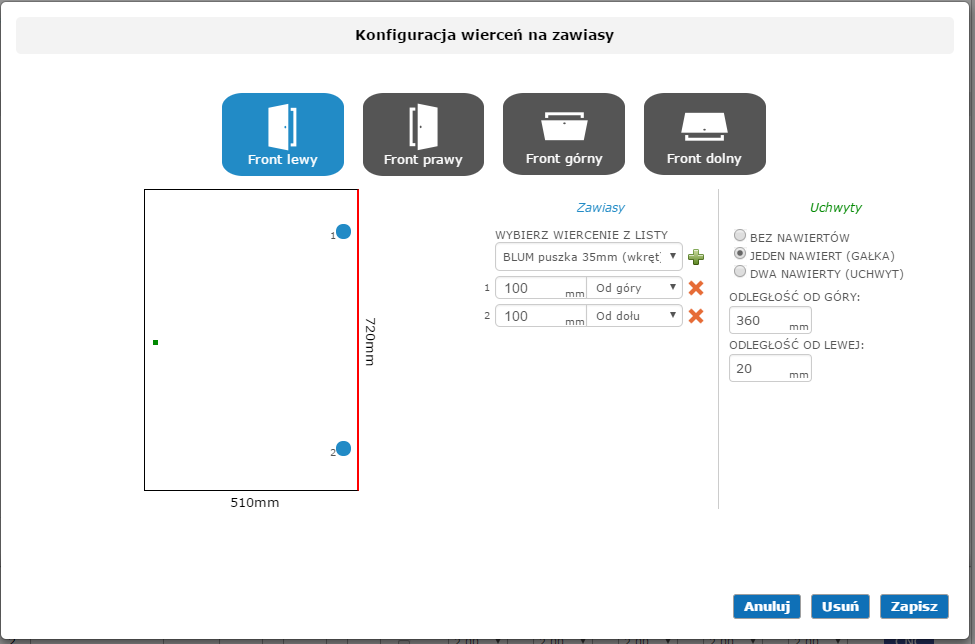
Task: Select Jeden nawiert (gałka) radio option
Action: (740, 254)
